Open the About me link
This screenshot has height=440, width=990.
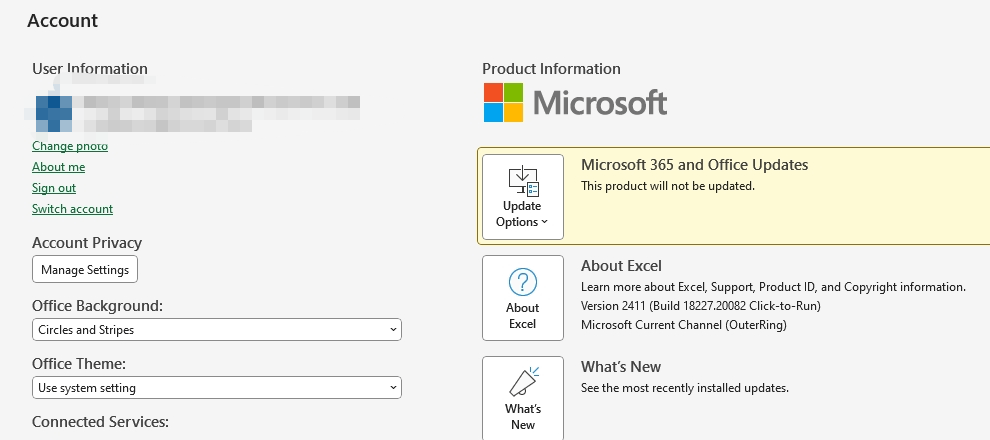(x=59, y=167)
